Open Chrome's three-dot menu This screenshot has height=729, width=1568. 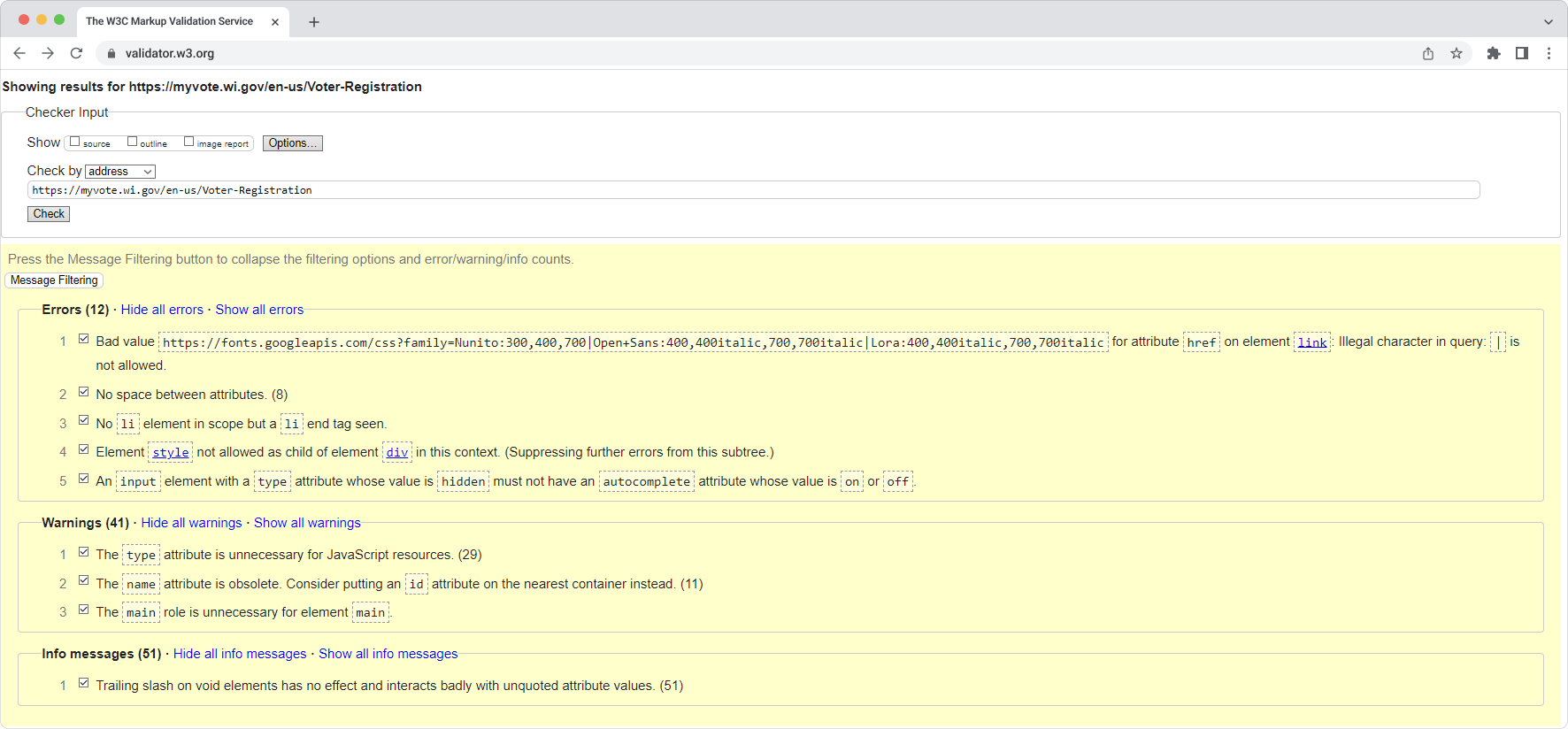(1549, 53)
